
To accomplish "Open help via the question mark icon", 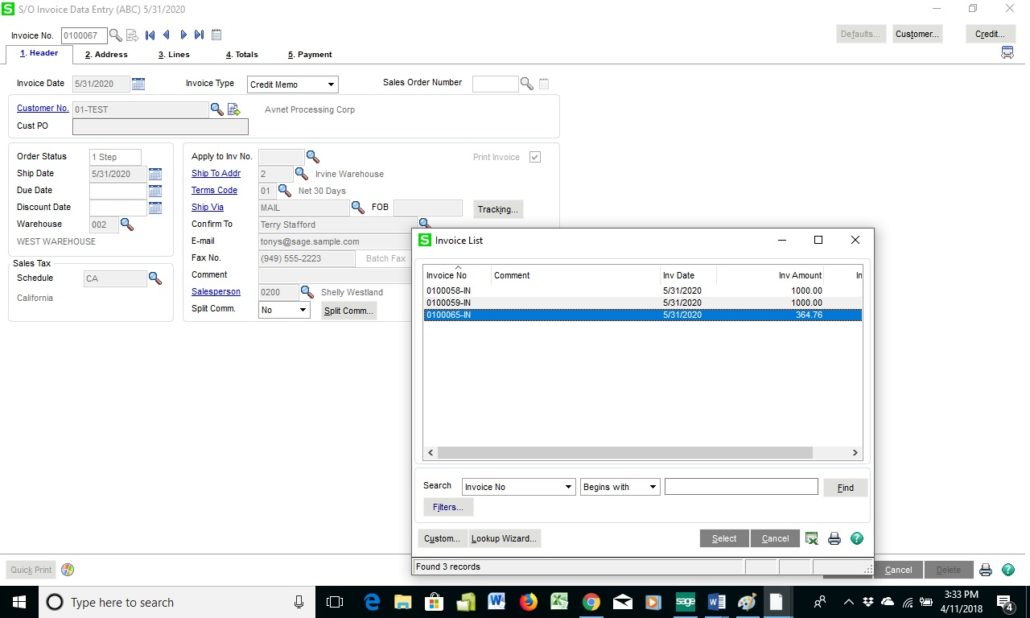I will click(857, 538).
